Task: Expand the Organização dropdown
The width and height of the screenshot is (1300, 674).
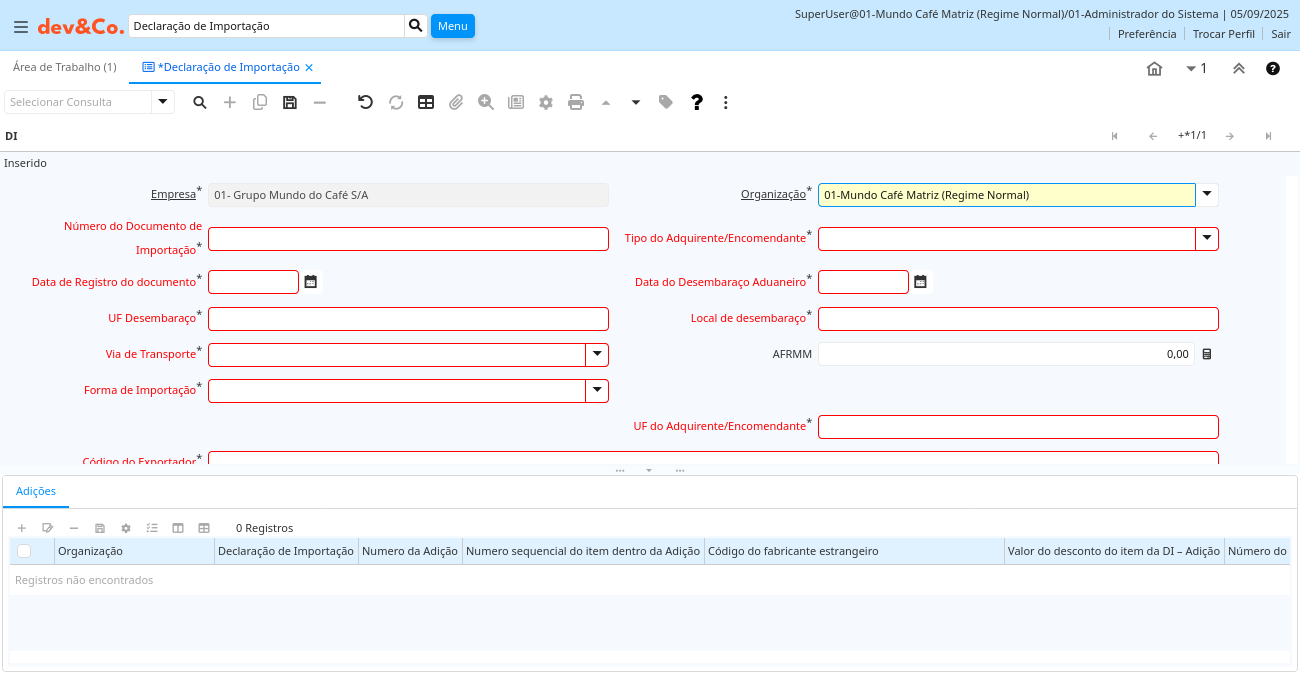Action: click(1207, 195)
